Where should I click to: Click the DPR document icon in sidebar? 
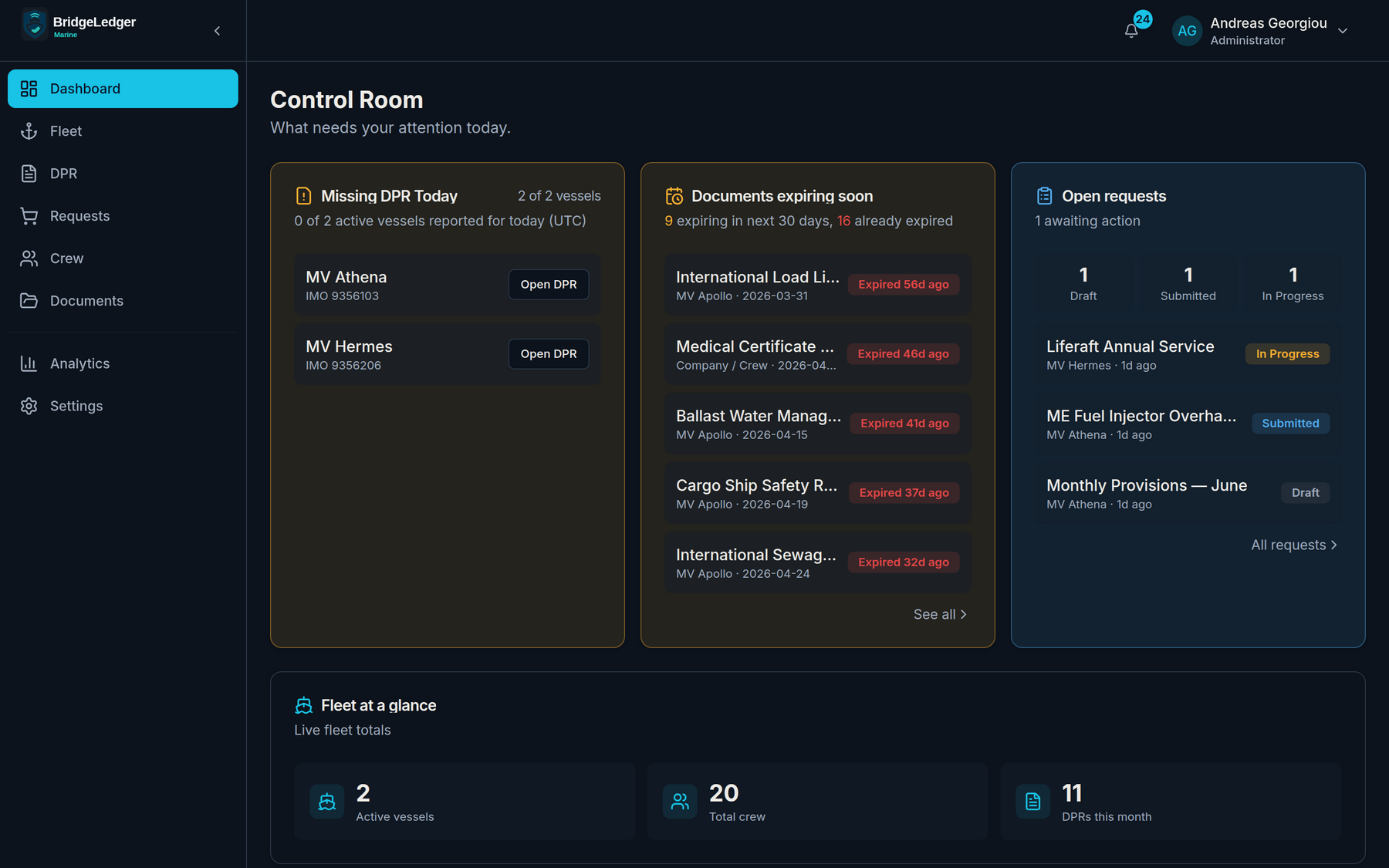(29, 174)
